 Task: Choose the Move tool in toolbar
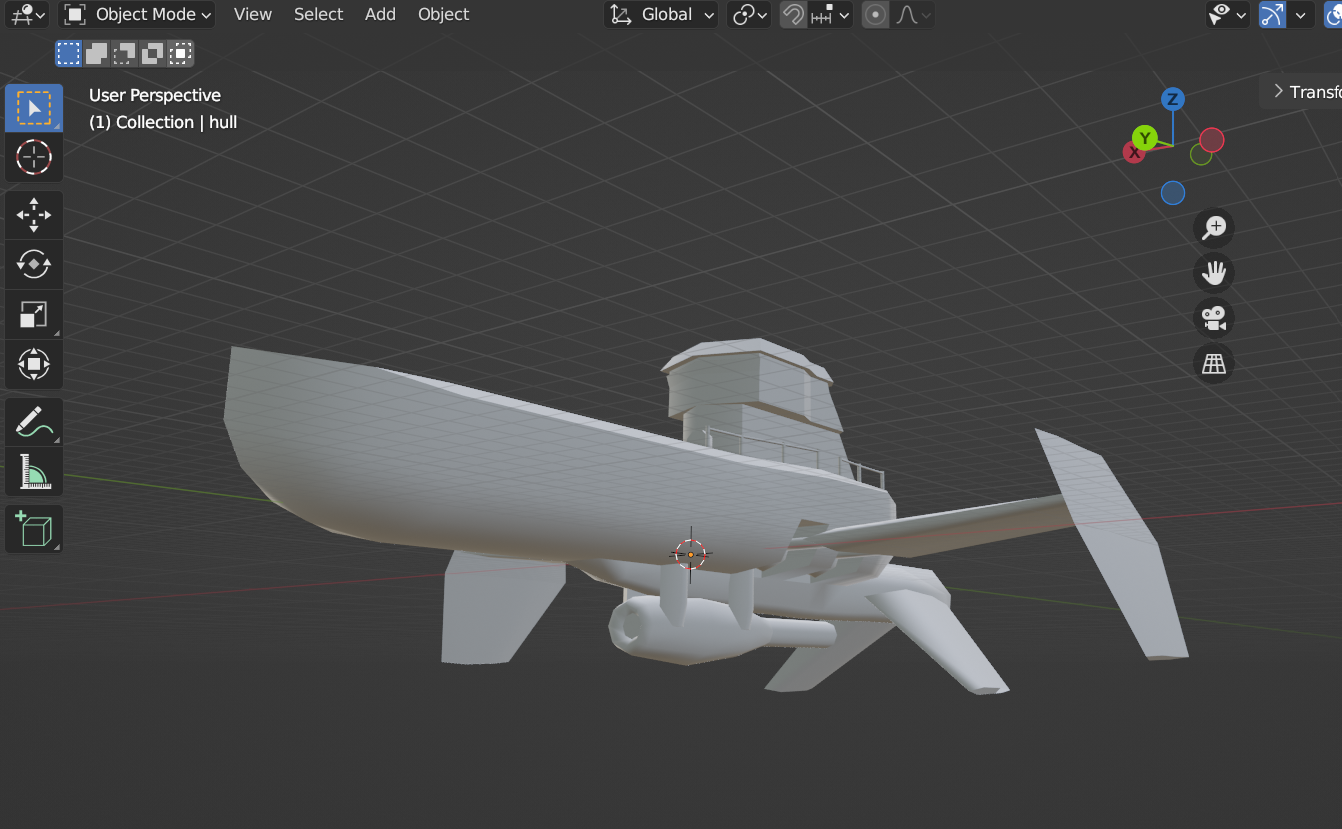(x=34, y=215)
